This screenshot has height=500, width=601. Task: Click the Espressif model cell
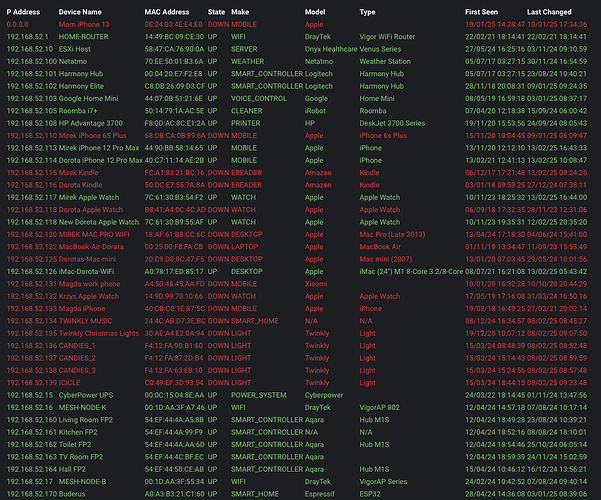coord(320,494)
